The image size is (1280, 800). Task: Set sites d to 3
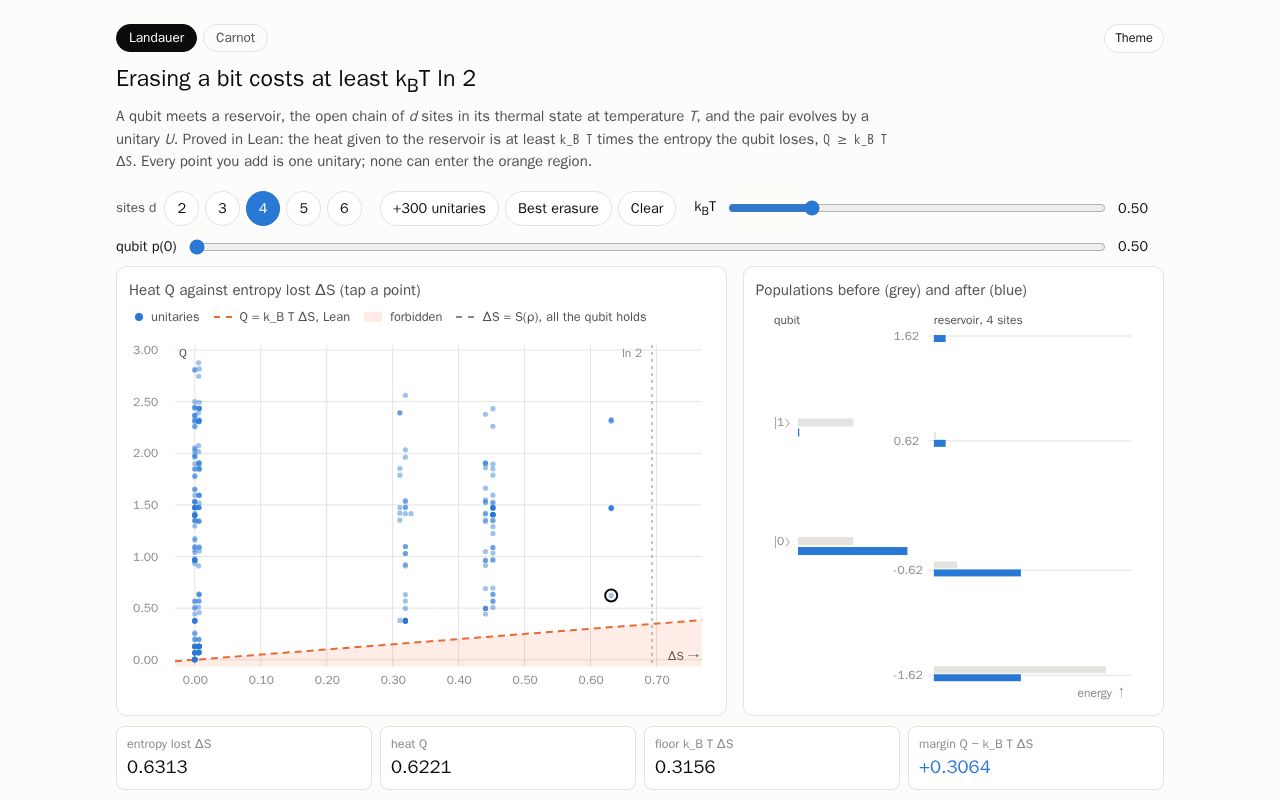coord(222,208)
